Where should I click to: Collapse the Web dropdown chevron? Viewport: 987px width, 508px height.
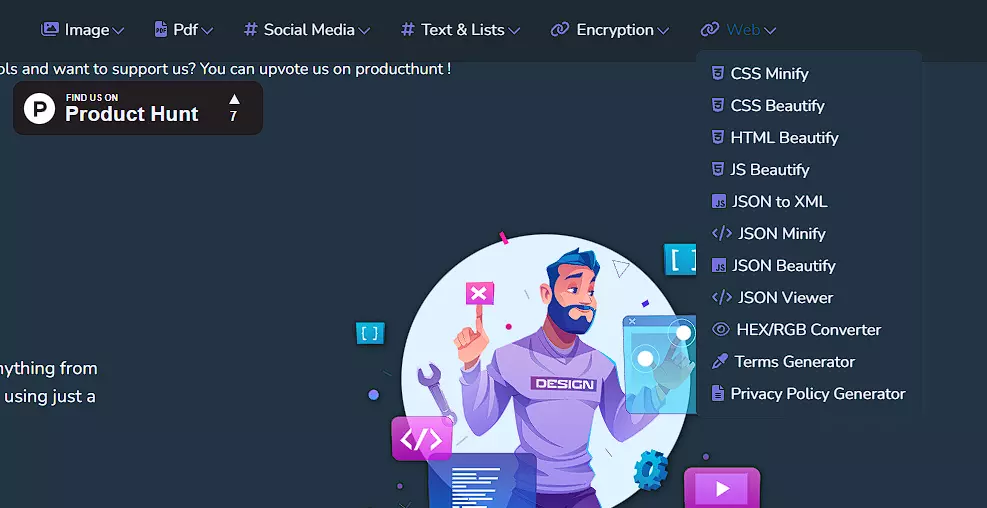[x=770, y=30]
